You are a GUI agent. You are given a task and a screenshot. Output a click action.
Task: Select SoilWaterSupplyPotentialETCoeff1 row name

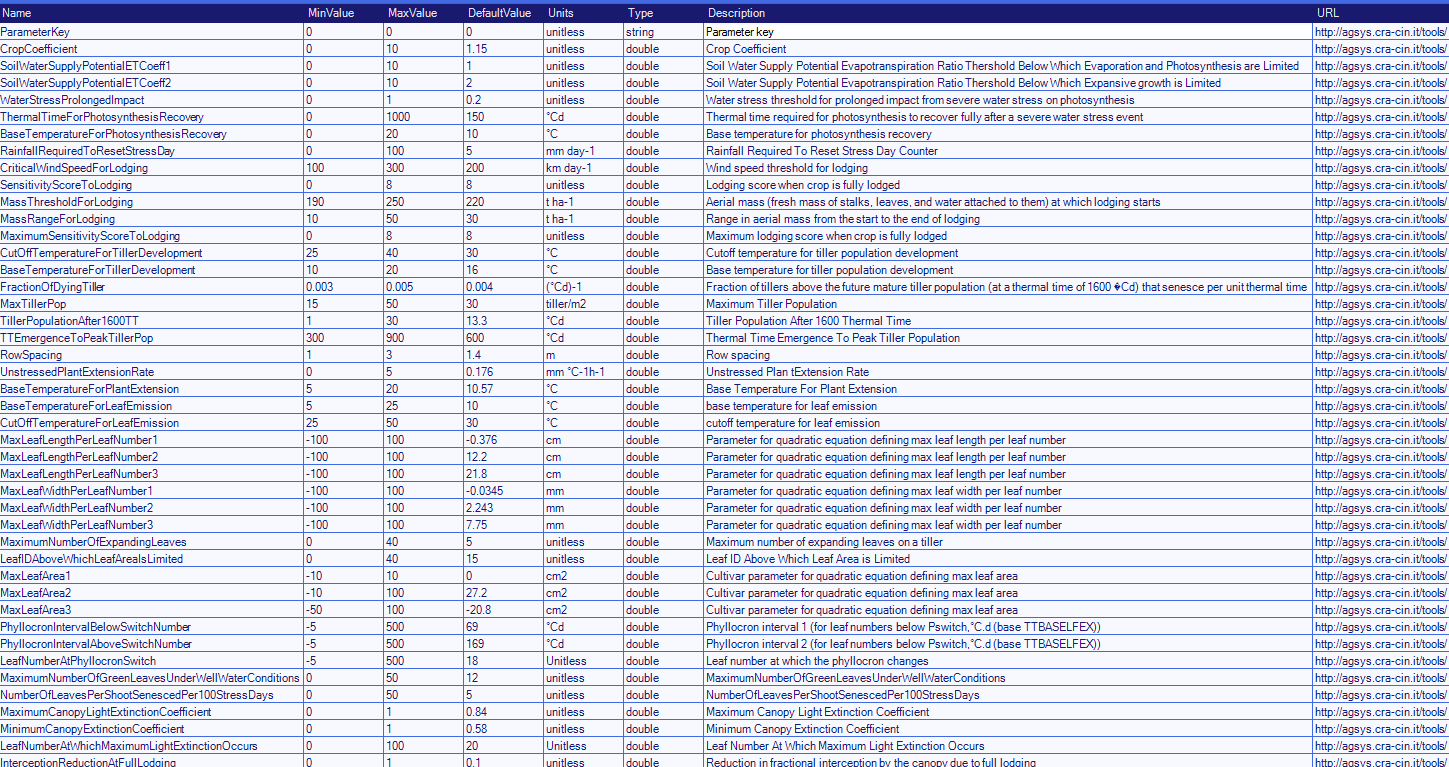click(x=152, y=66)
